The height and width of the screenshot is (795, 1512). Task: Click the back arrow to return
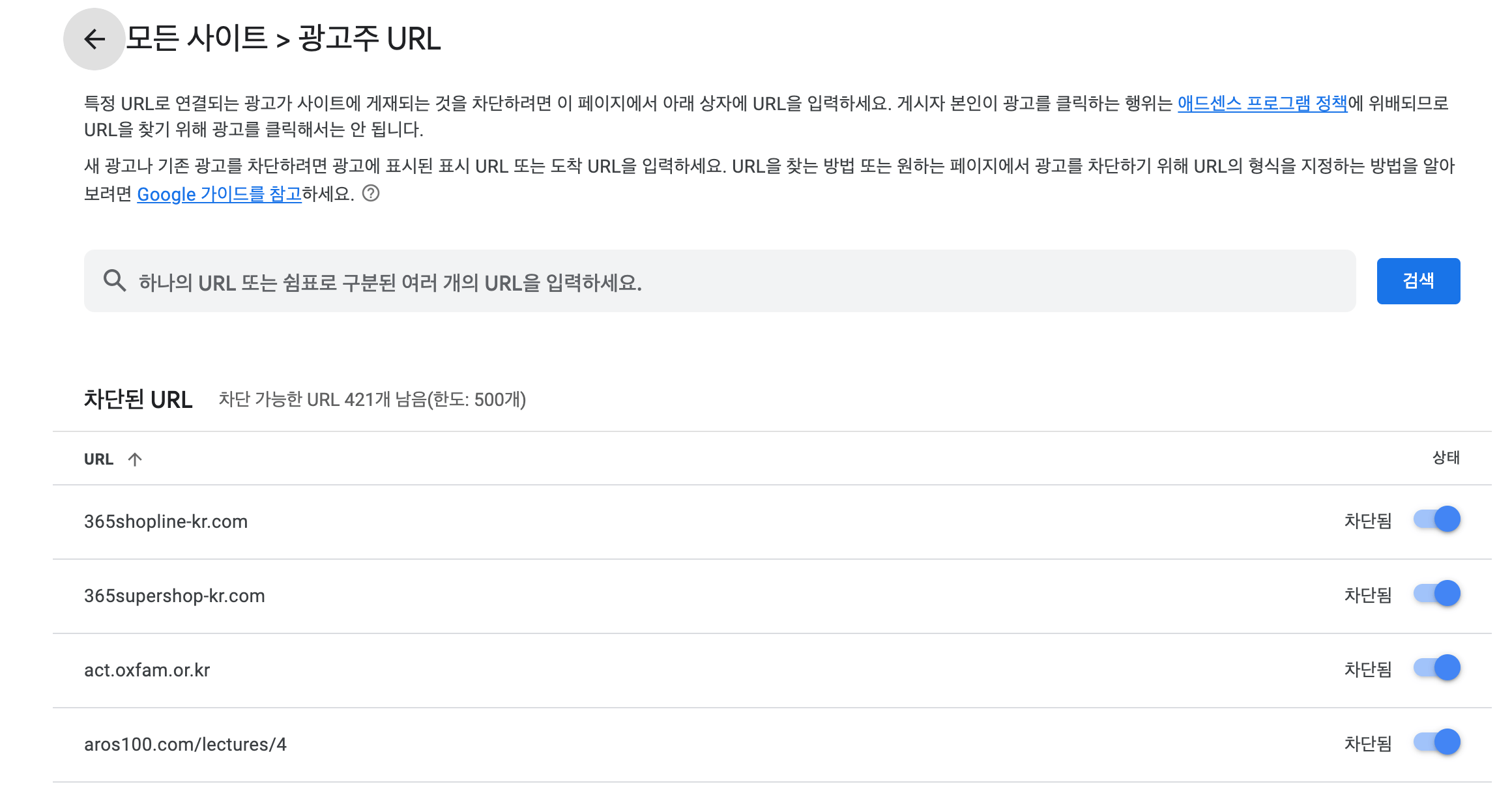(x=93, y=39)
